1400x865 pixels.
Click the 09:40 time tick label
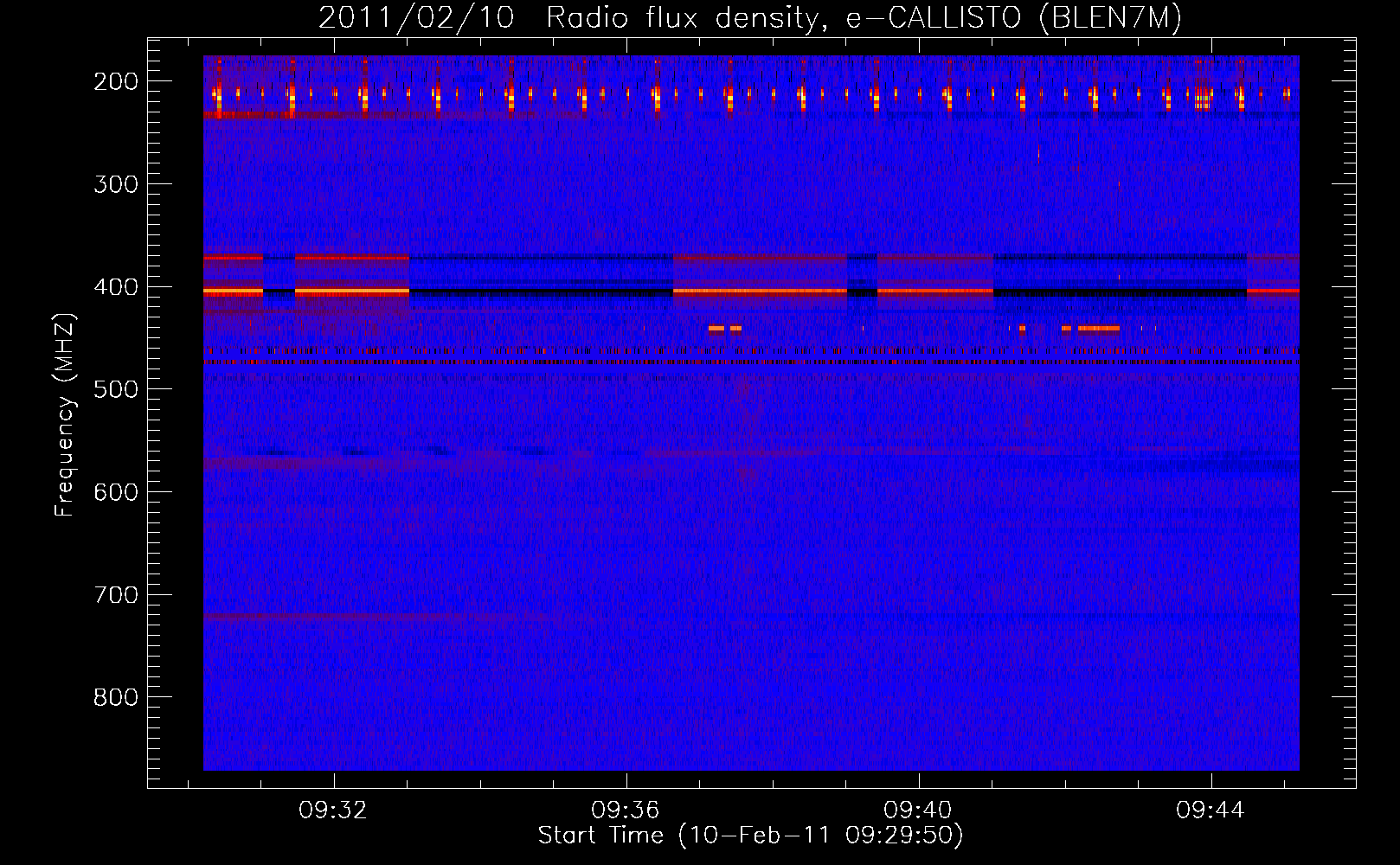(918, 811)
